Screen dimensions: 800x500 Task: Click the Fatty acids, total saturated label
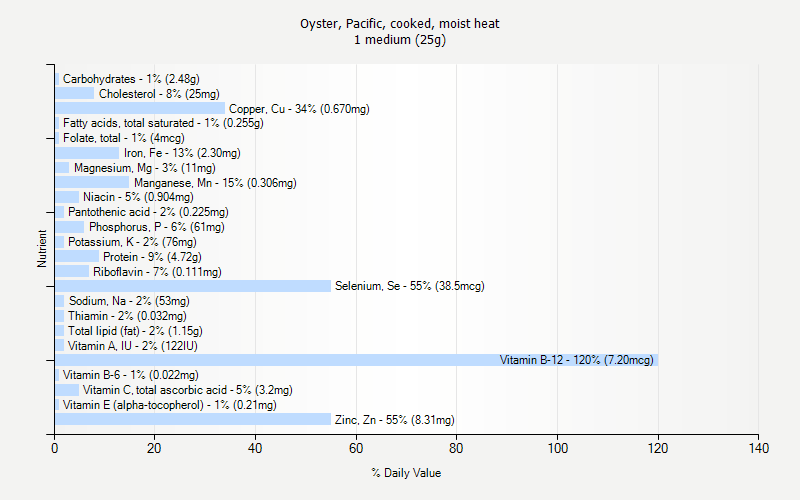click(x=163, y=123)
